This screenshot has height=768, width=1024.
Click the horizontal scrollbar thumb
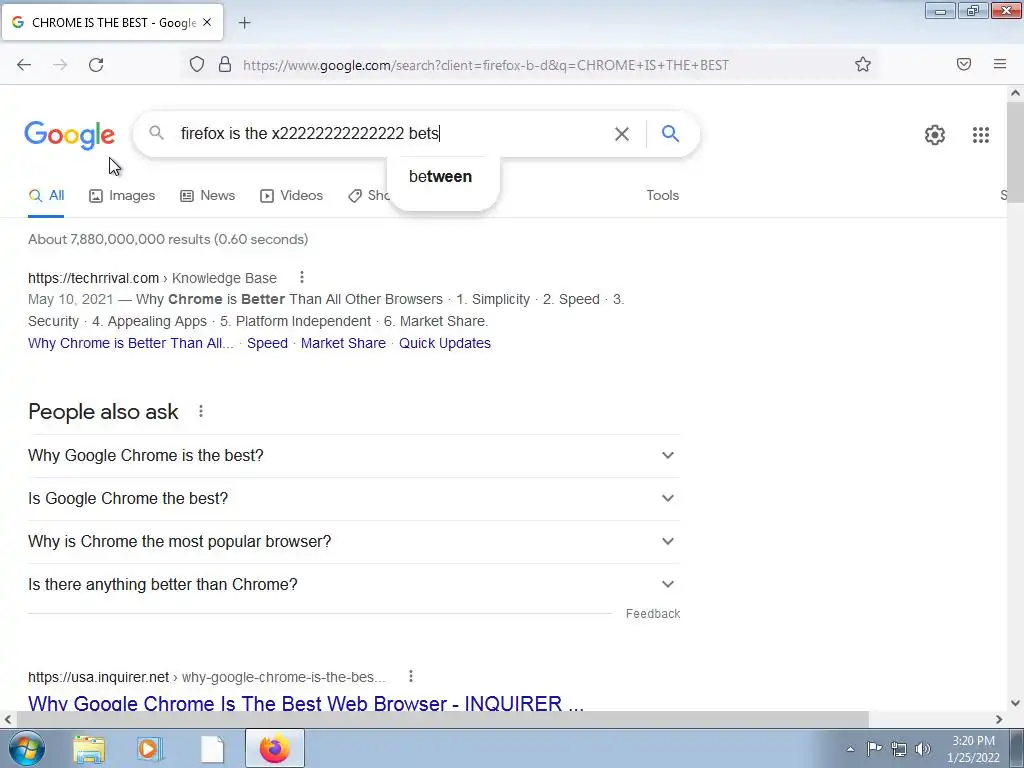click(x=442, y=719)
